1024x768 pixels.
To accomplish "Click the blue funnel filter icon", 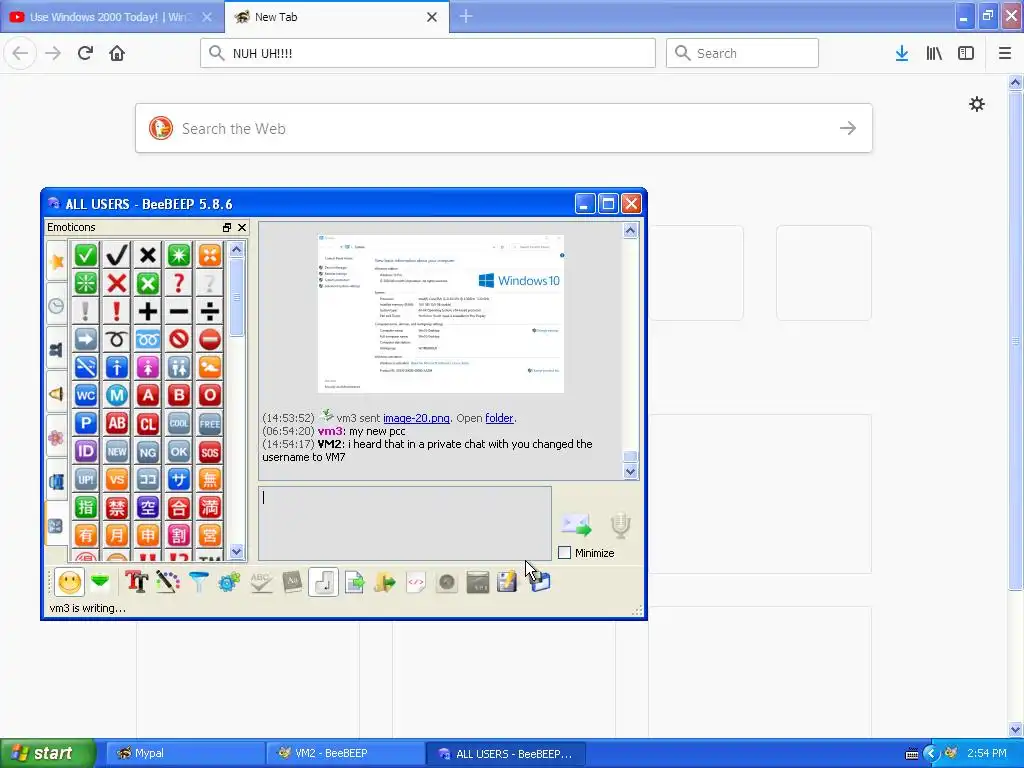I will [x=198, y=581].
